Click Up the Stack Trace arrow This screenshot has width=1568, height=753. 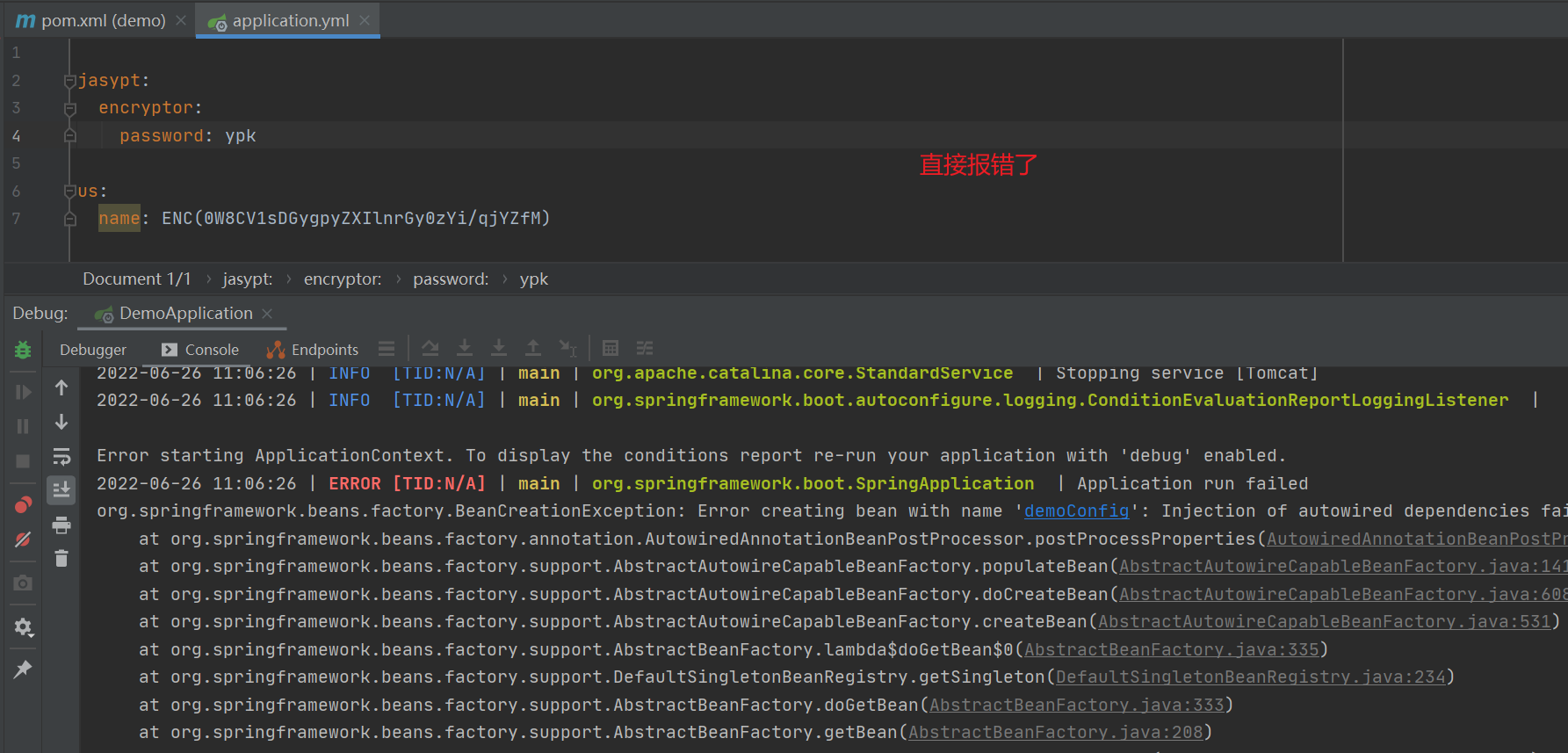61,387
